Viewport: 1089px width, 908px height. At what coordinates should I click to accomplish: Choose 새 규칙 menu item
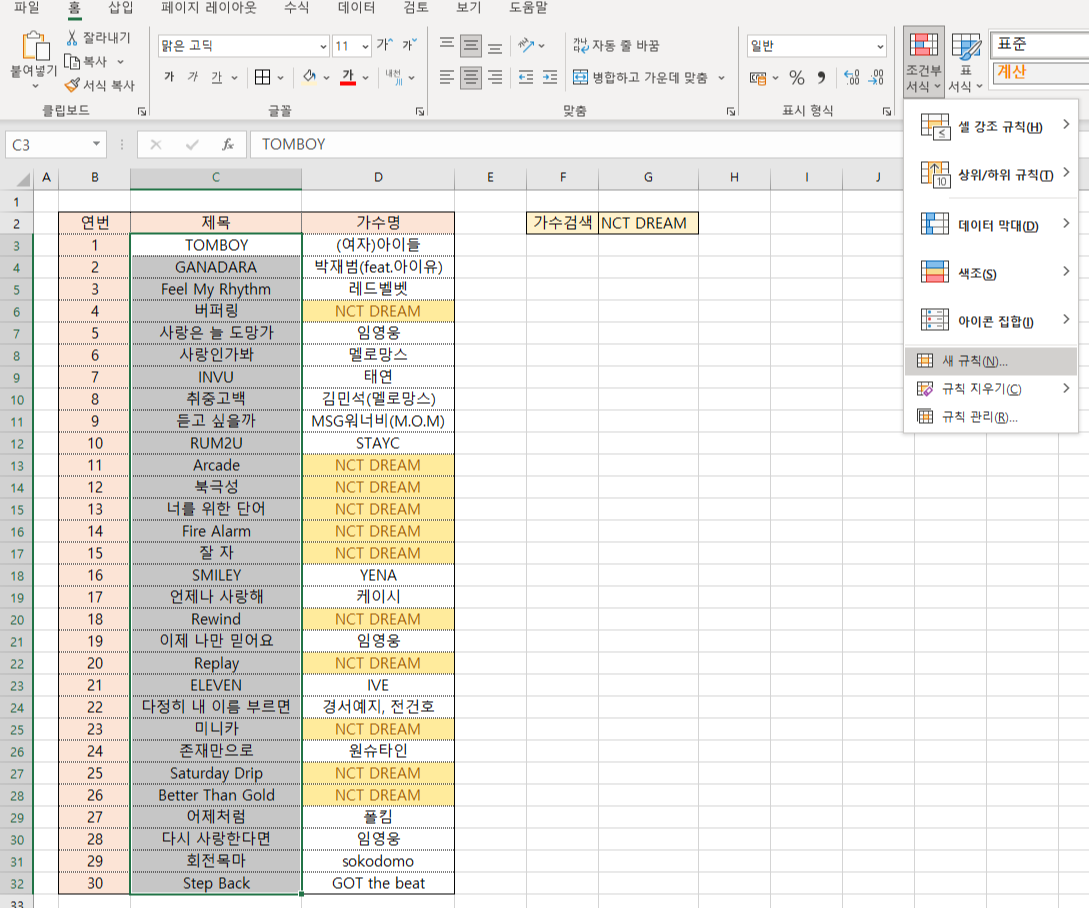pyautogui.click(x=992, y=361)
